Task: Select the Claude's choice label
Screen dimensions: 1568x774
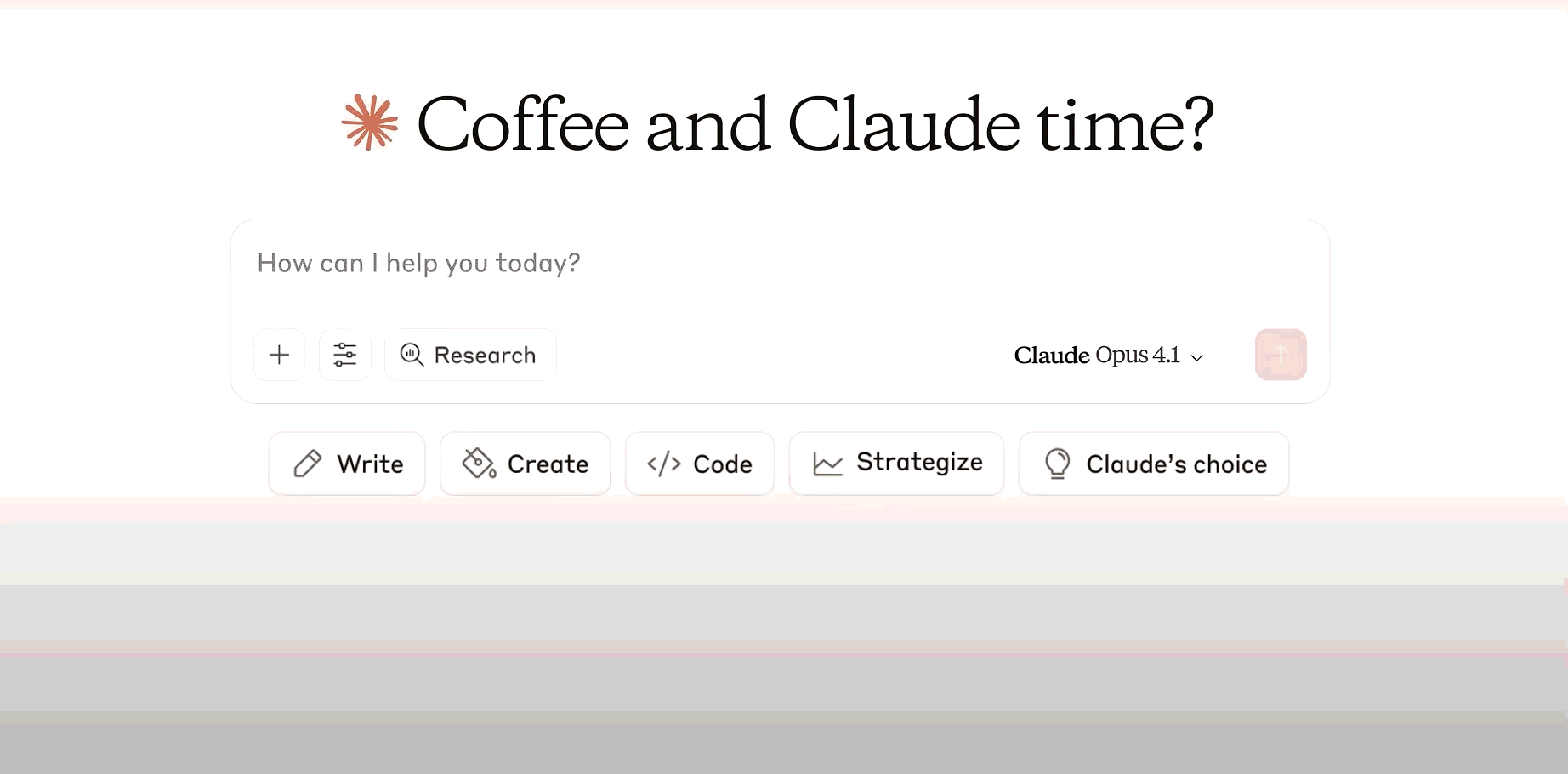Action: pyautogui.click(x=1177, y=464)
